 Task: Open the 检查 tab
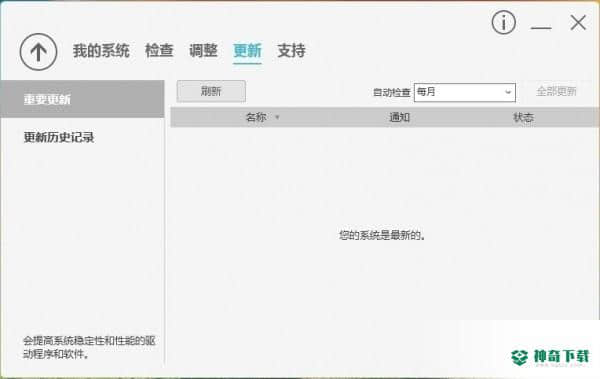159,51
